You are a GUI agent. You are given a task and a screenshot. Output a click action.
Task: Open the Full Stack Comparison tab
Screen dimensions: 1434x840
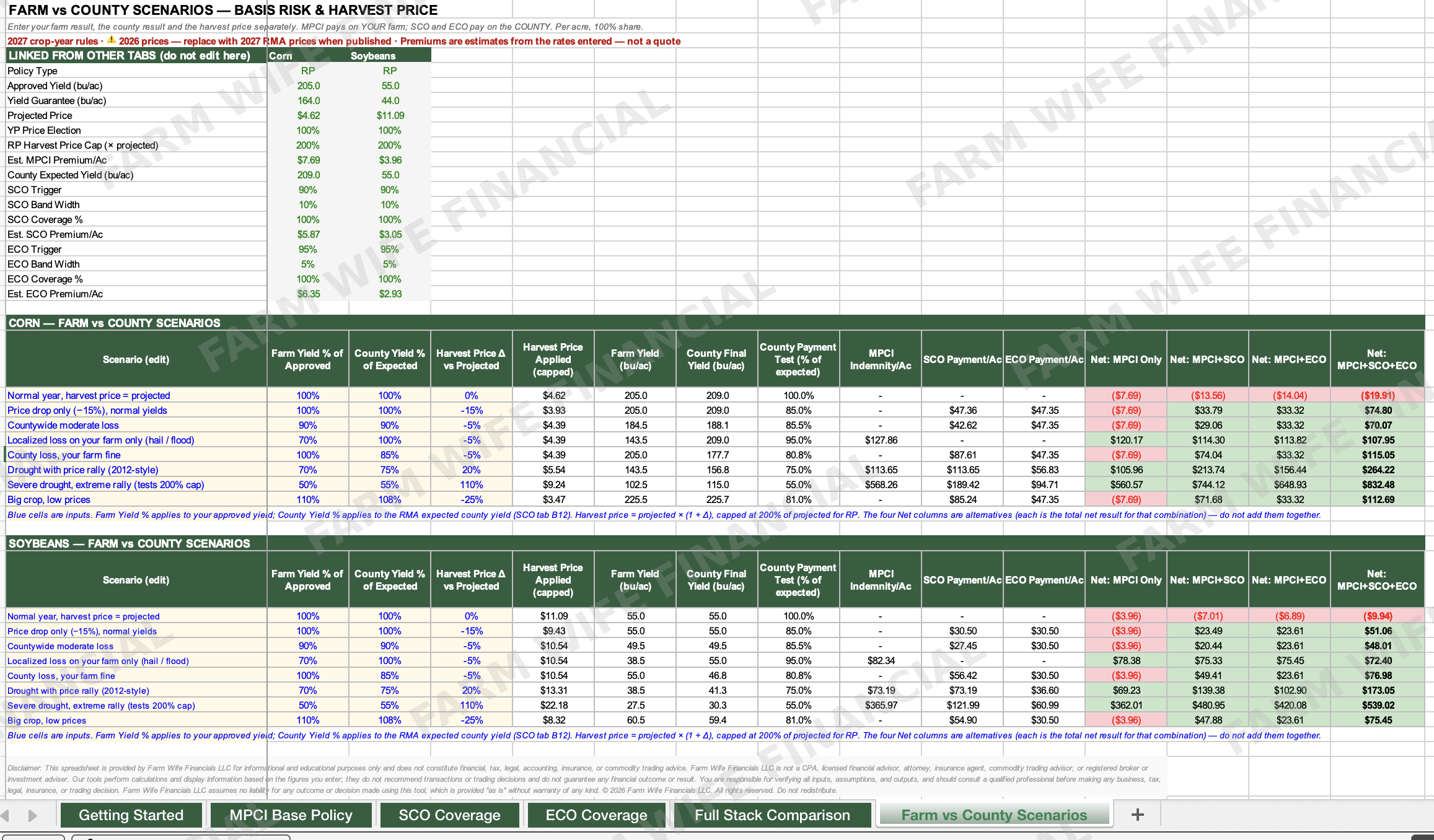pyautogui.click(x=772, y=815)
